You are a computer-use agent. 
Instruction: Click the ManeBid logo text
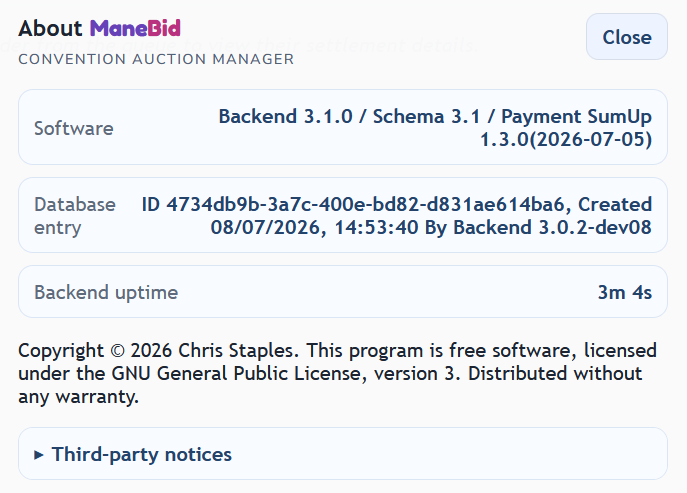[135, 28]
